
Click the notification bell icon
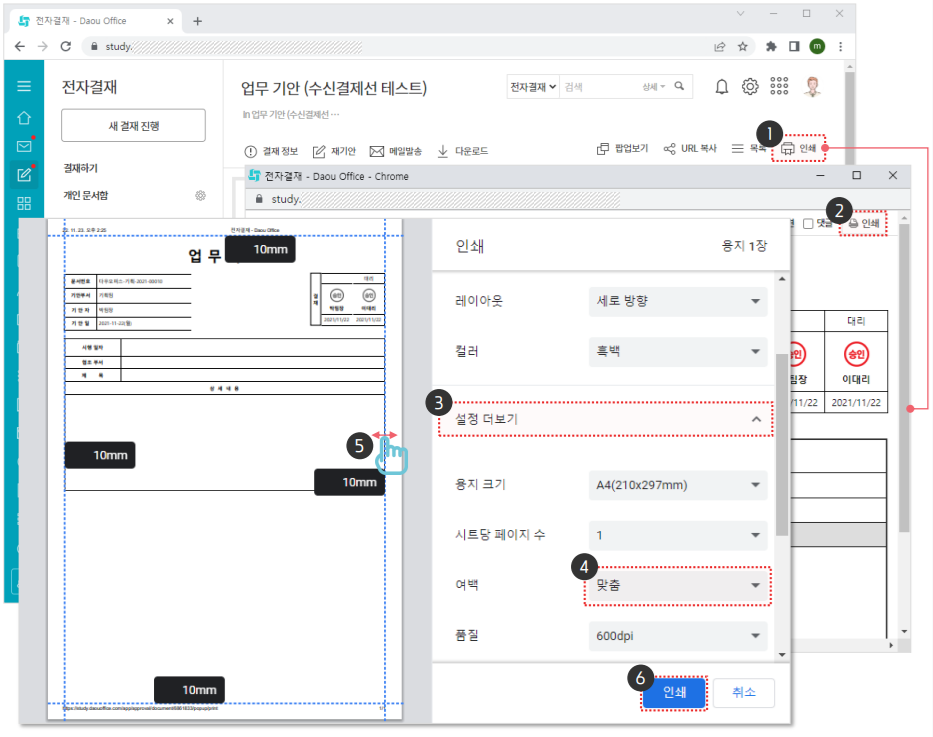(x=721, y=87)
